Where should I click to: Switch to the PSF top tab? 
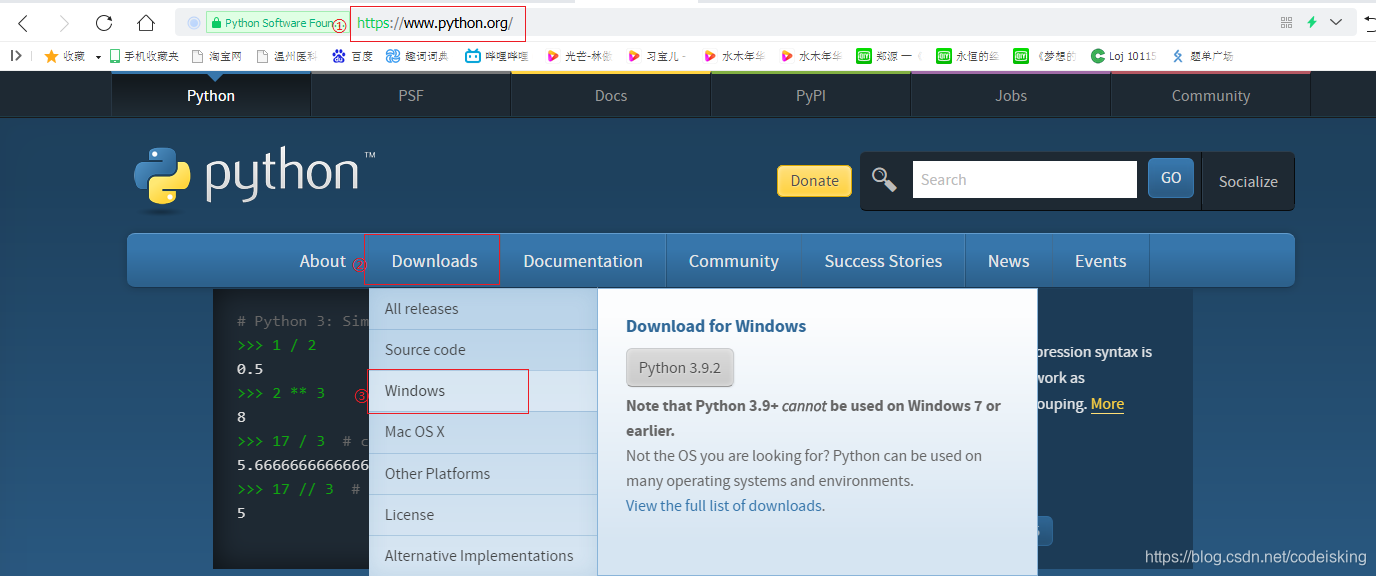pyautogui.click(x=411, y=96)
